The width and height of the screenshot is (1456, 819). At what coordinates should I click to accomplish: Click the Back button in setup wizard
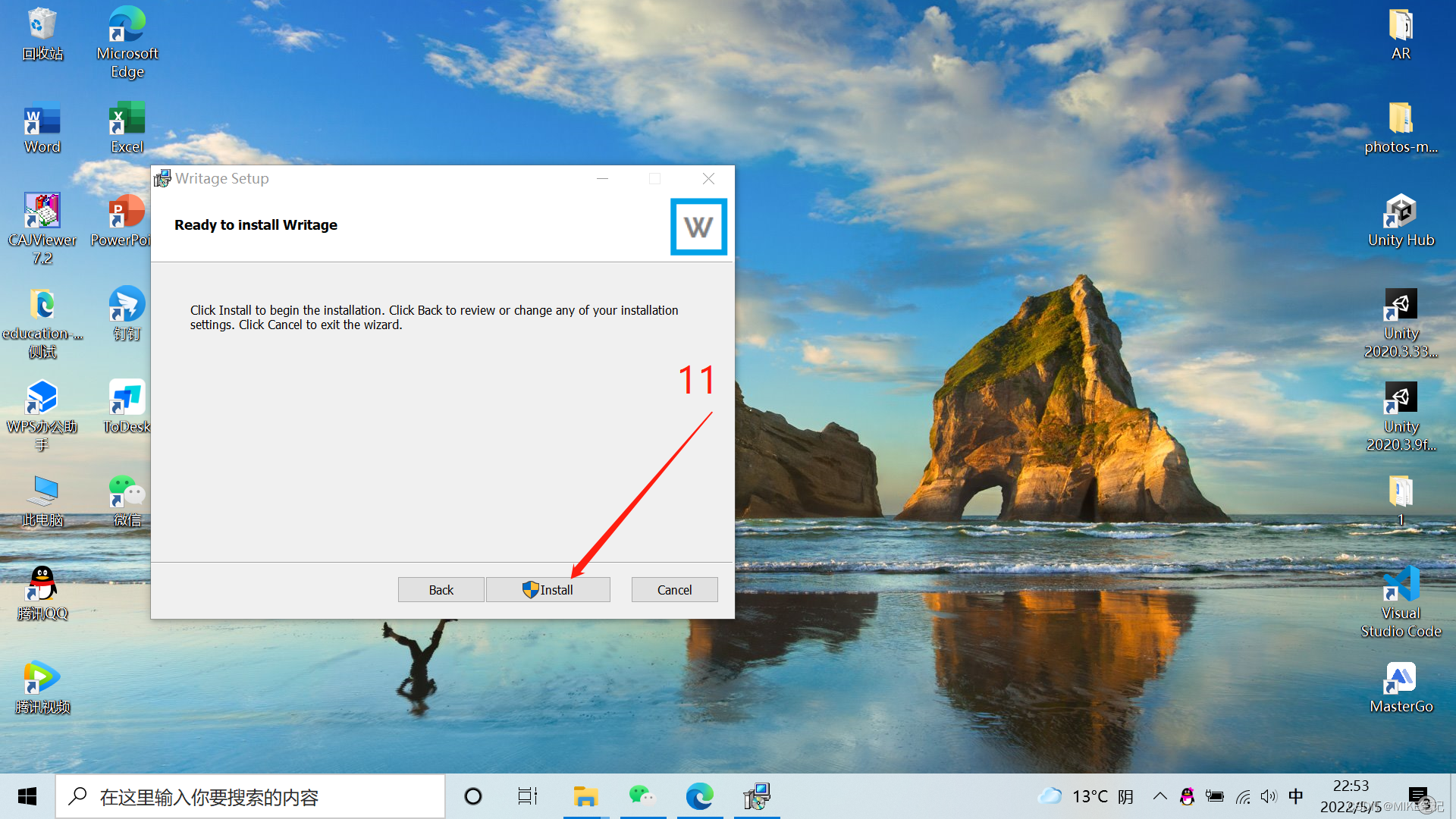441,590
